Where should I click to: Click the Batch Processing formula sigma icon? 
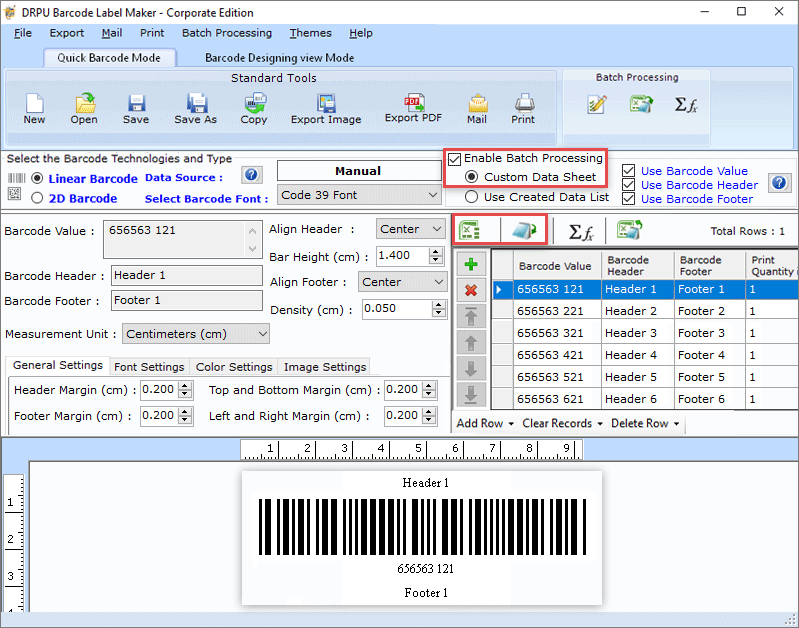[685, 104]
